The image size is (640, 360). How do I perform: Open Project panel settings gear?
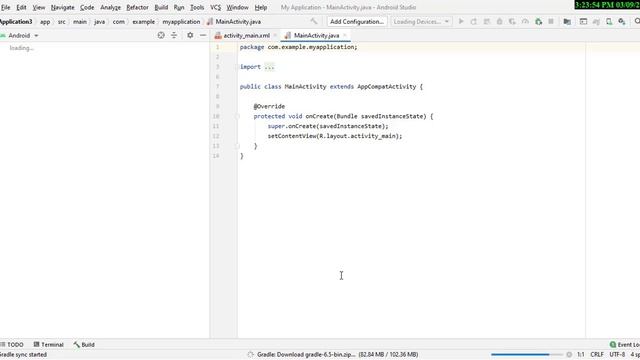(x=190, y=36)
